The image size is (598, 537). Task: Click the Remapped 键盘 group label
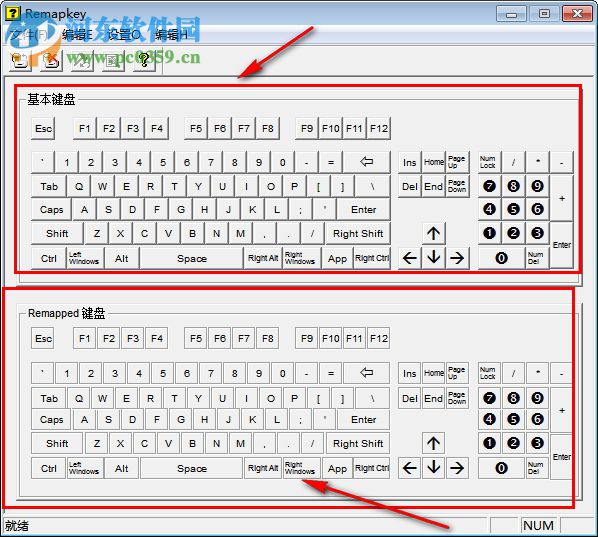pyautogui.click(x=66, y=313)
